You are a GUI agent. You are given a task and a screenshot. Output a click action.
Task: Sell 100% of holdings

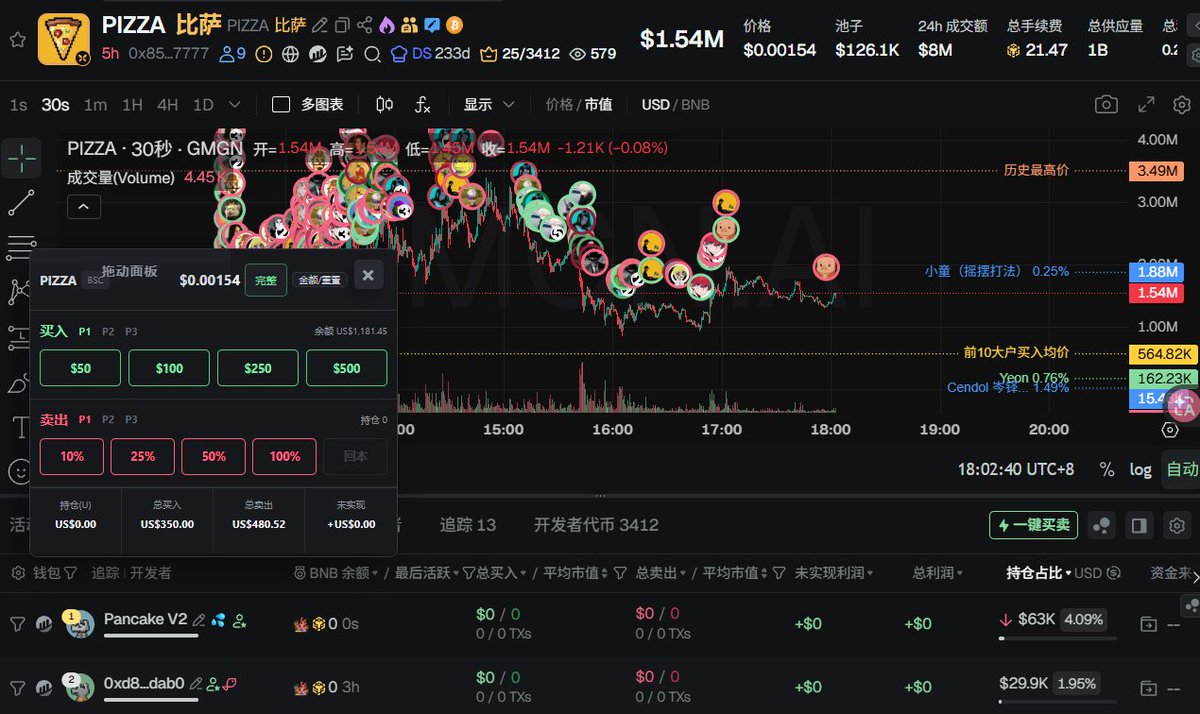(284, 456)
